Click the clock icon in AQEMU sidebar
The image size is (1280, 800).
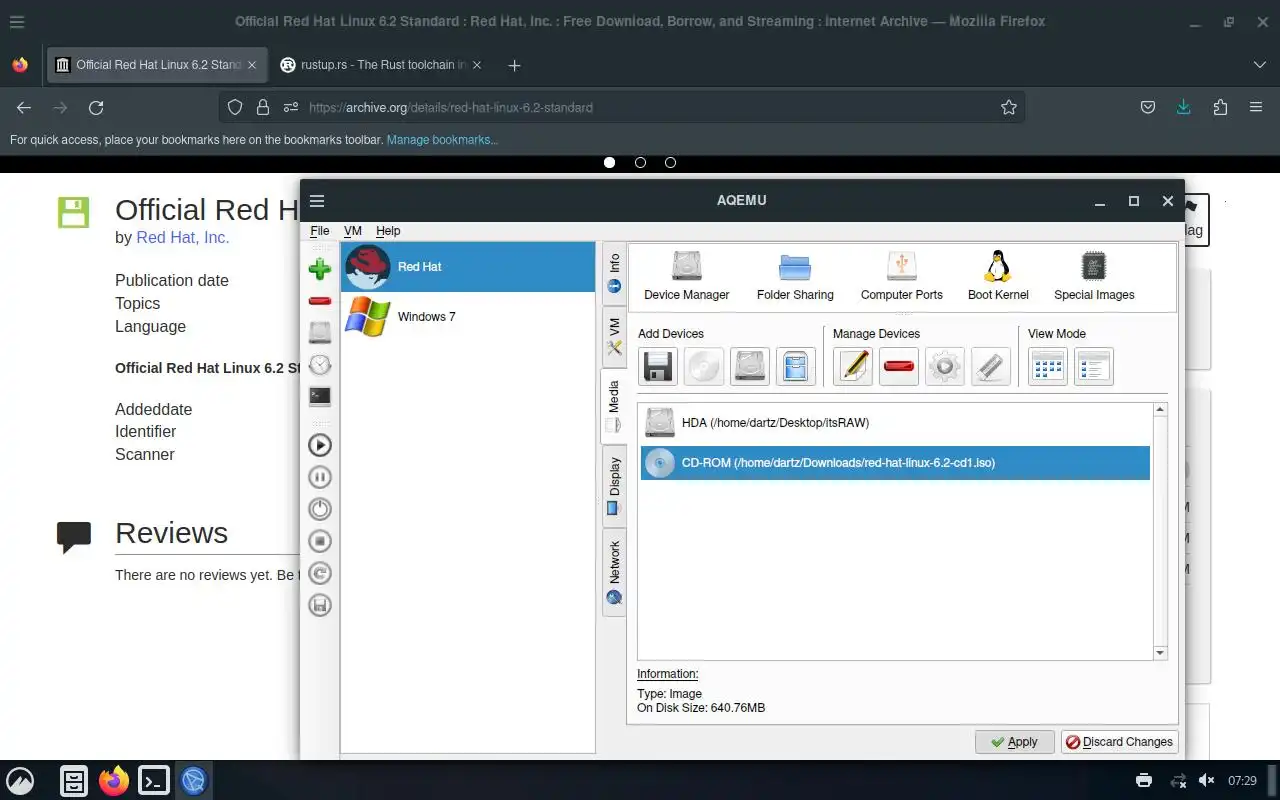click(x=320, y=364)
